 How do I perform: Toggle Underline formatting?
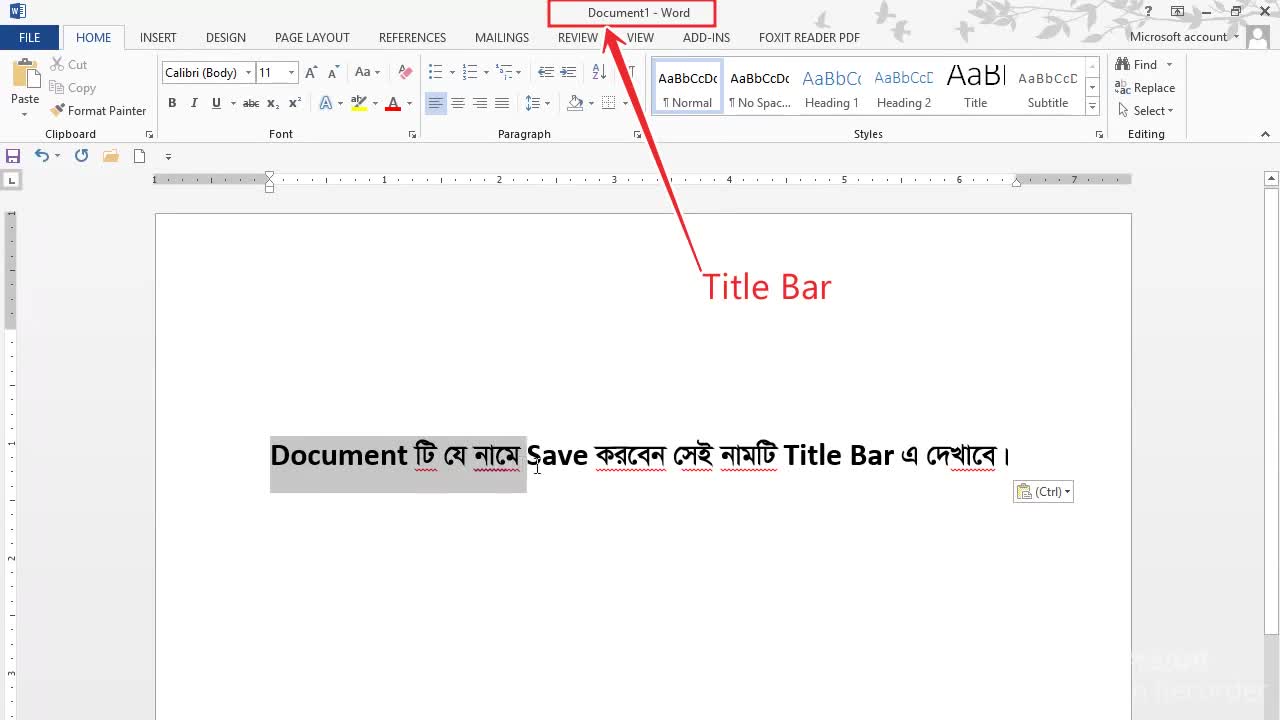pyautogui.click(x=216, y=103)
